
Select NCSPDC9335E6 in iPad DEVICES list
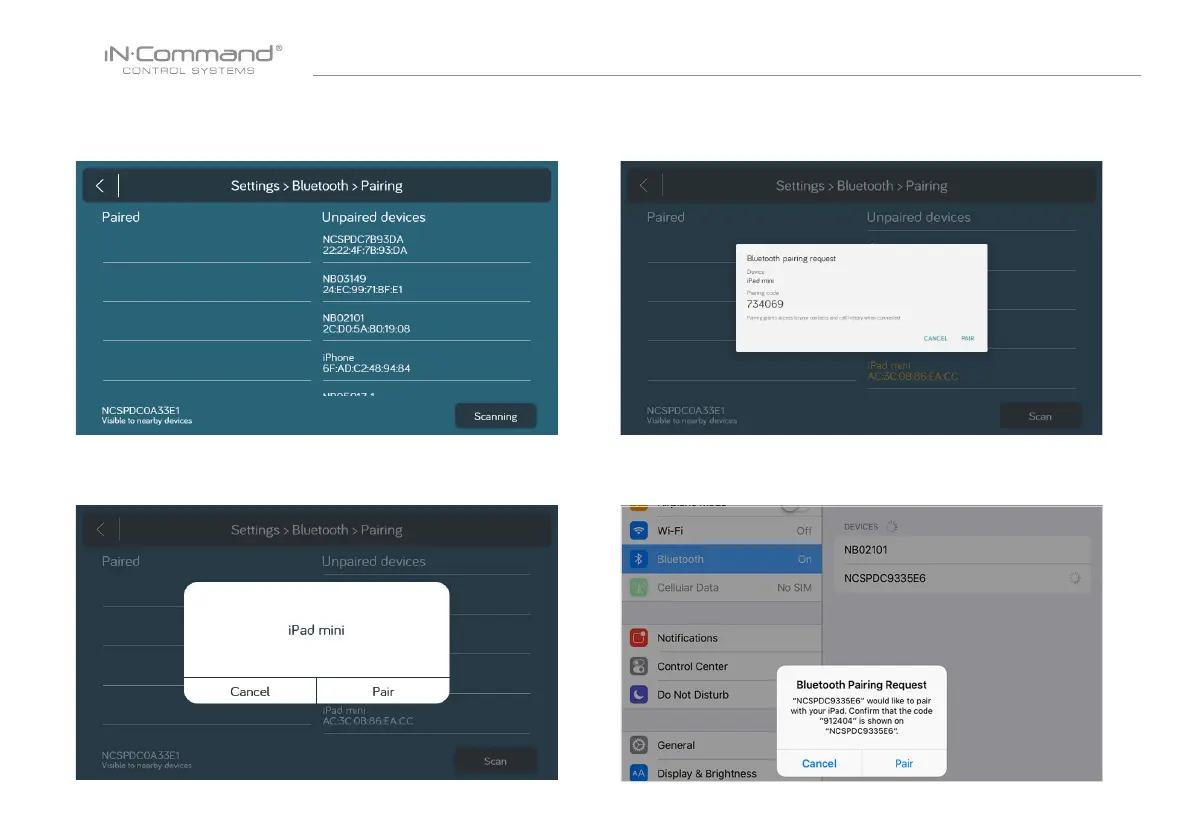962,578
